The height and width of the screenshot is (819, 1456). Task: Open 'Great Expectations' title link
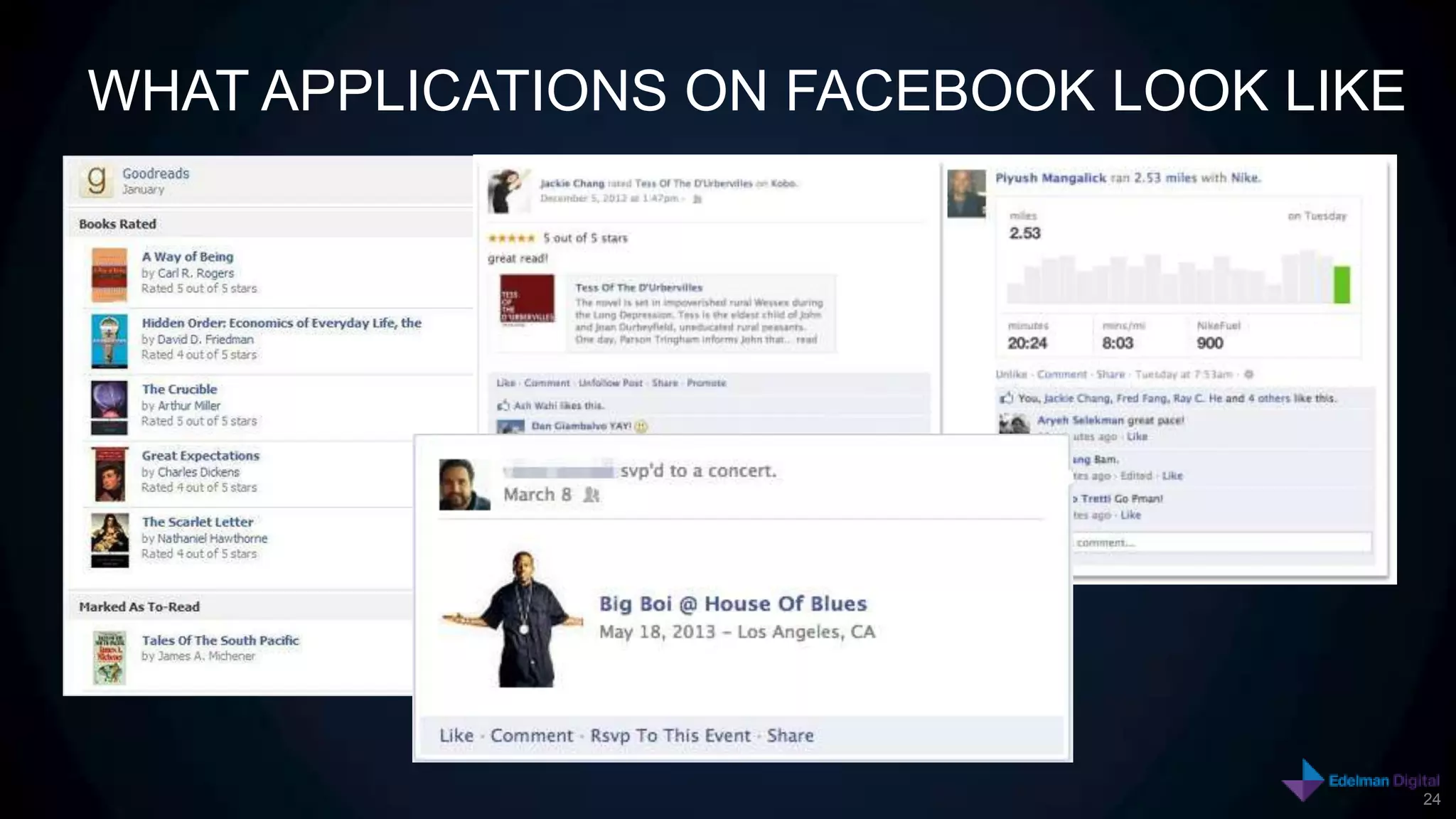(x=200, y=455)
